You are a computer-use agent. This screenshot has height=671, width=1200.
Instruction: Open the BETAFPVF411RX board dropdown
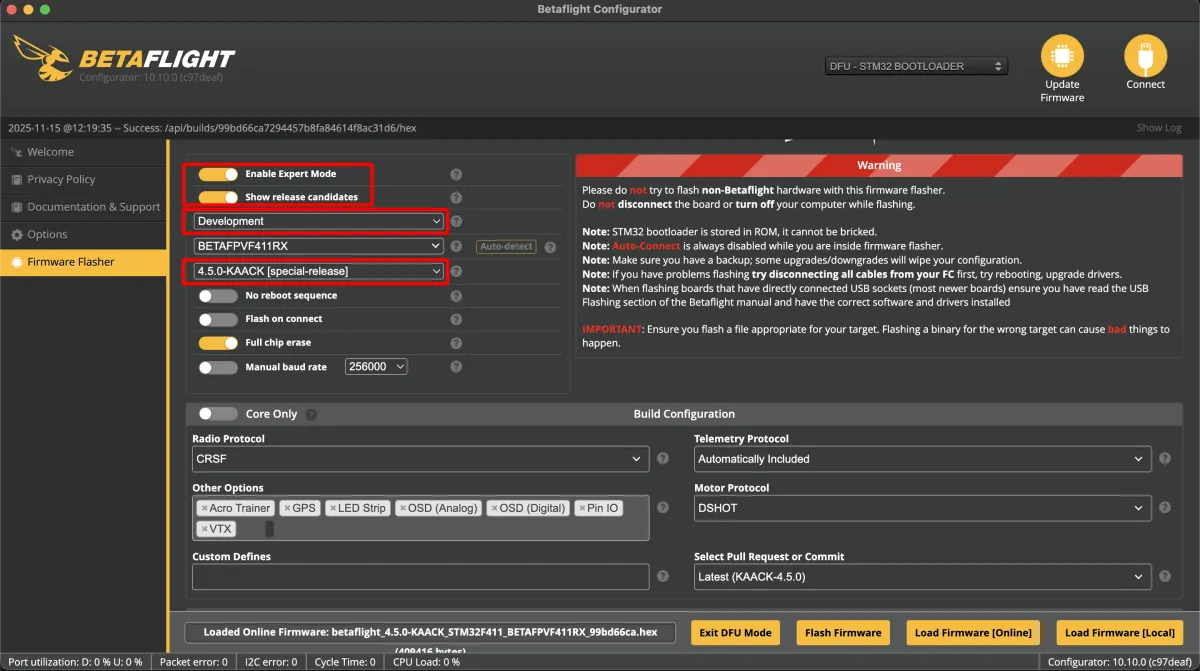pyautogui.click(x=319, y=246)
